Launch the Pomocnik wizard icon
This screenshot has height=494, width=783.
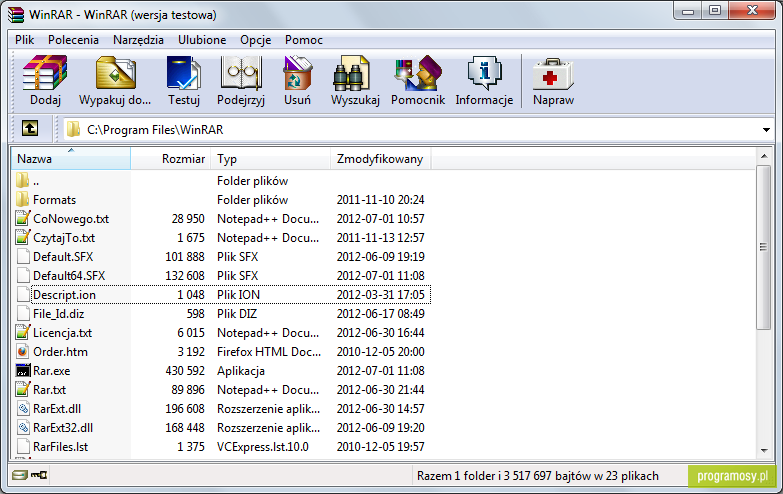[418, 73]
